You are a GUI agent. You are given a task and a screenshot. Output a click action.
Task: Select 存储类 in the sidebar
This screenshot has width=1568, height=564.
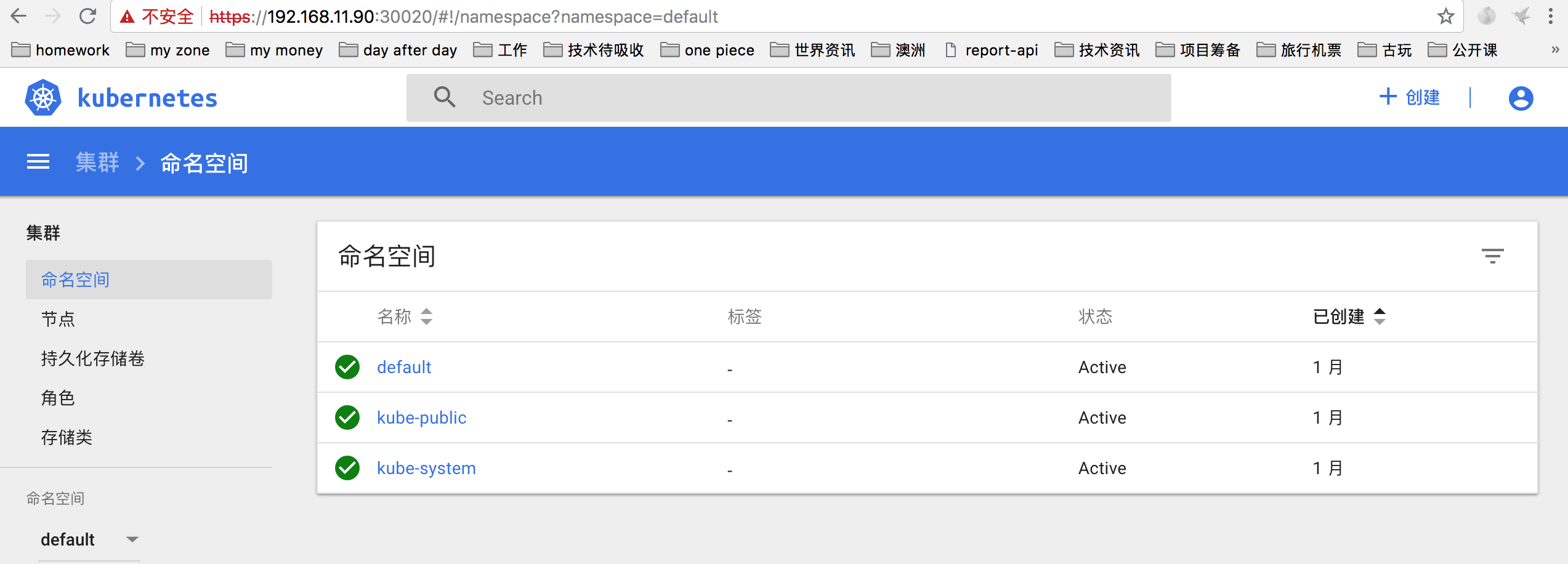coord(67,437)
